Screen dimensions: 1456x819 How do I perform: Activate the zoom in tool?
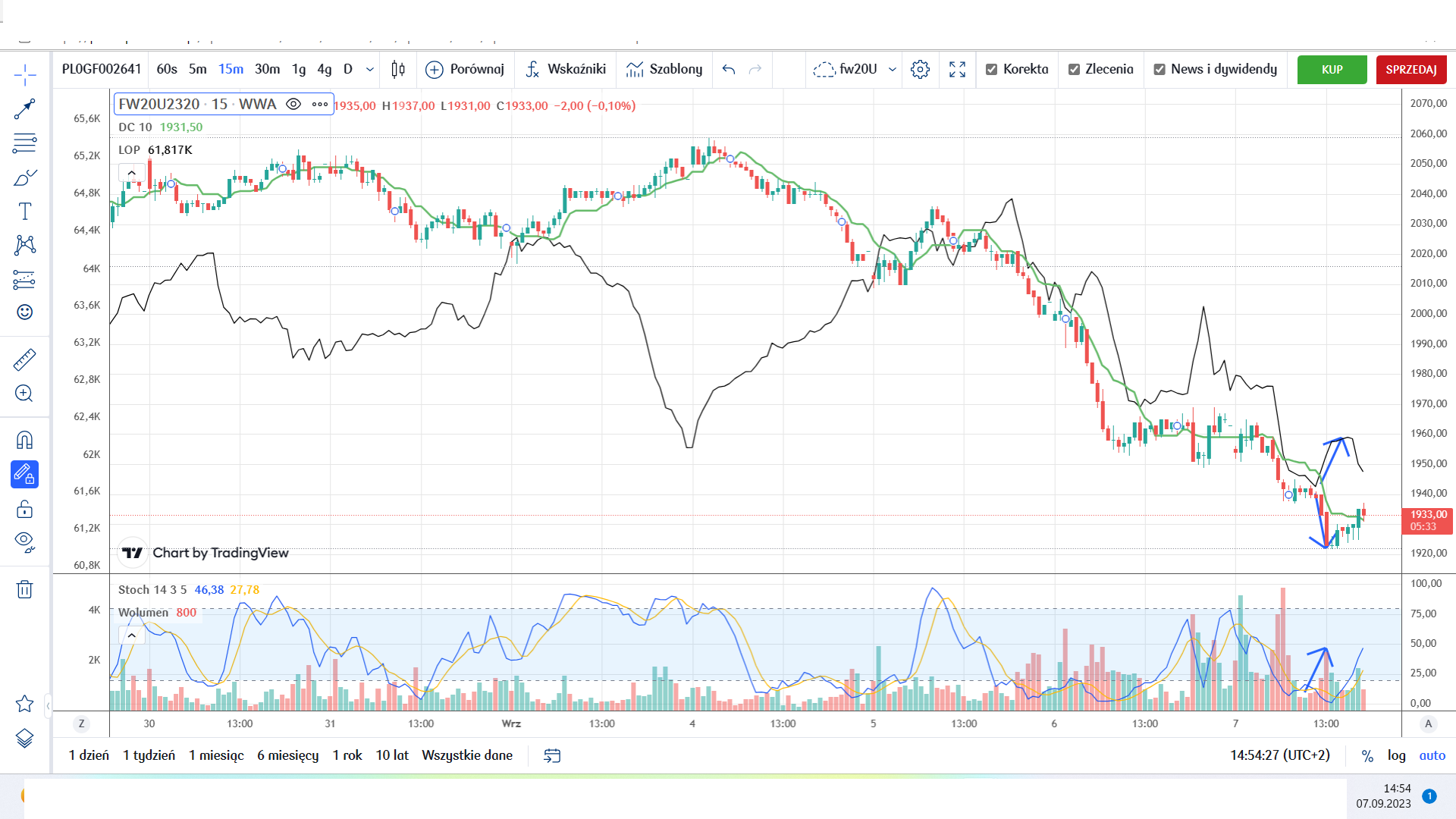(24, 394)
